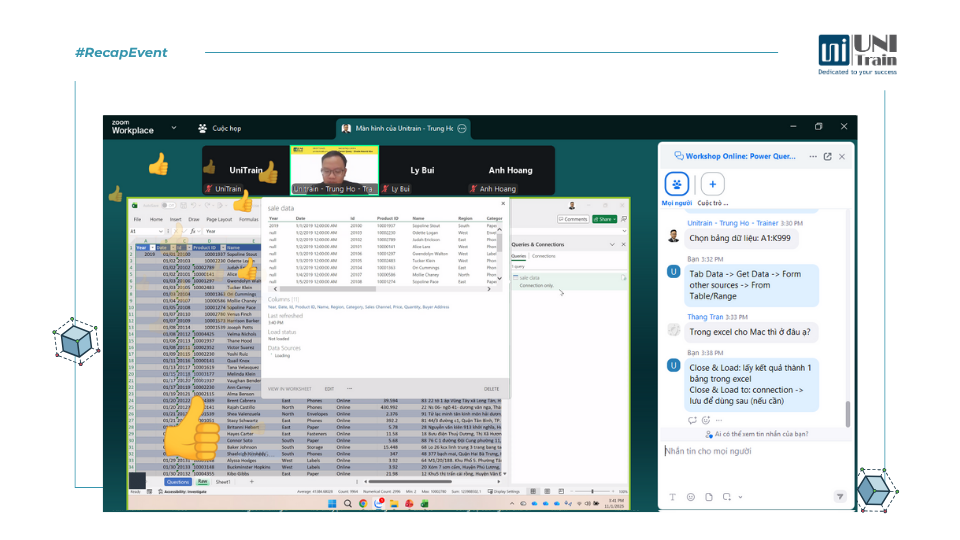Open File Explorer from taskbar

pos(394,504)
